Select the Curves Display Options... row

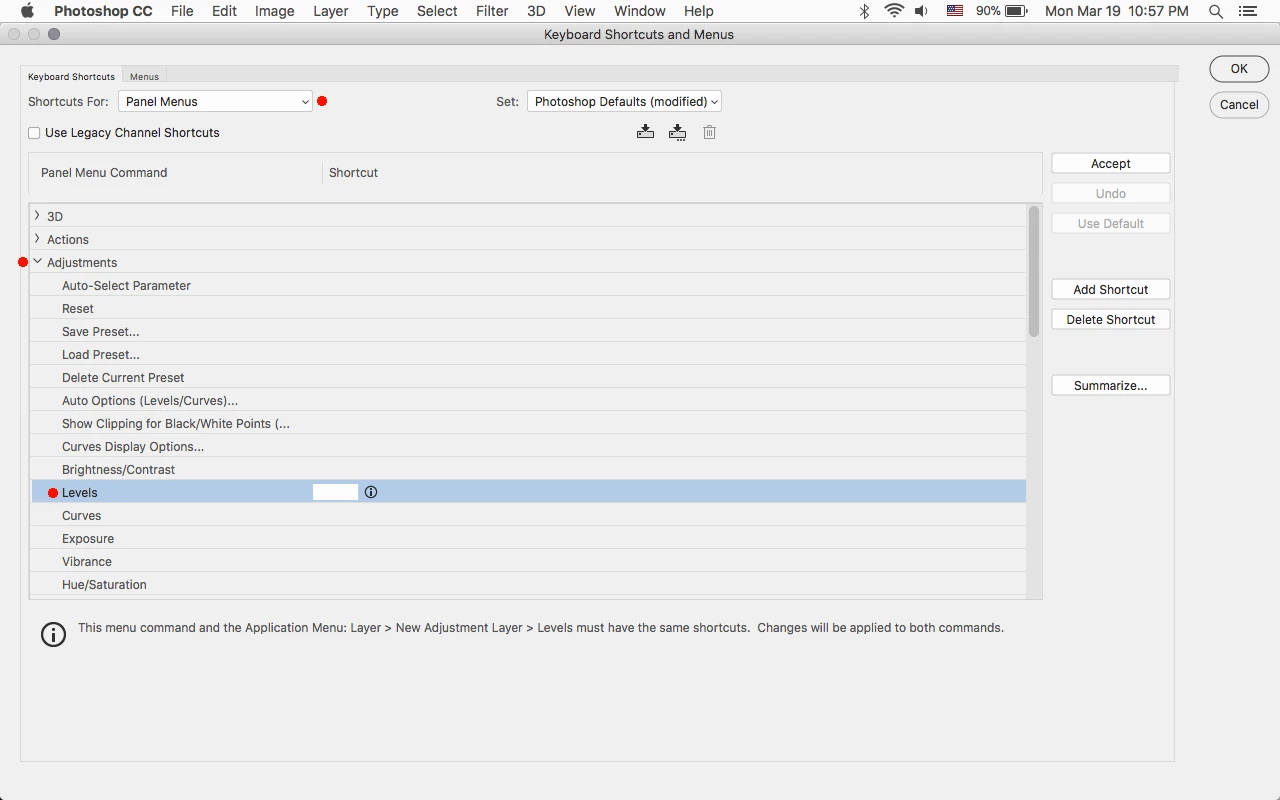[528, 446]
